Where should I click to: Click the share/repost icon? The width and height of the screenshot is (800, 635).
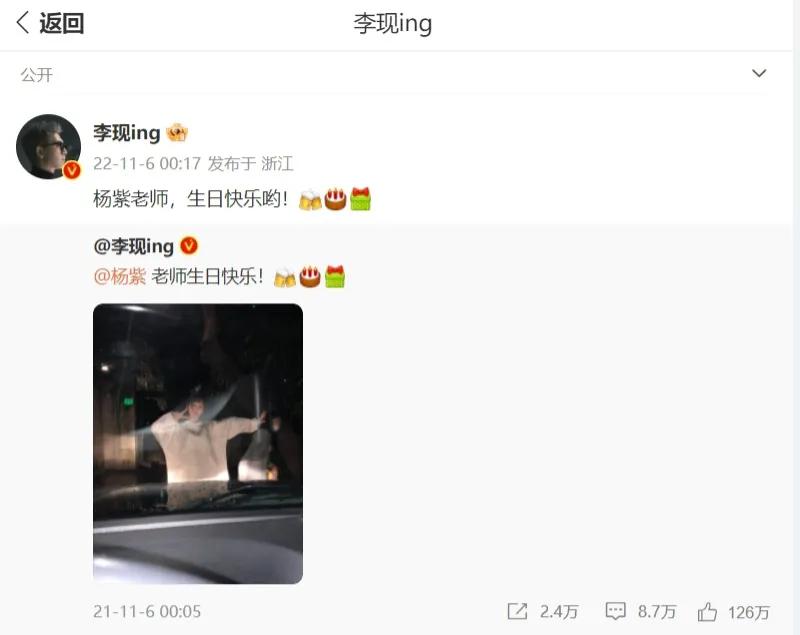pos(517,611)
